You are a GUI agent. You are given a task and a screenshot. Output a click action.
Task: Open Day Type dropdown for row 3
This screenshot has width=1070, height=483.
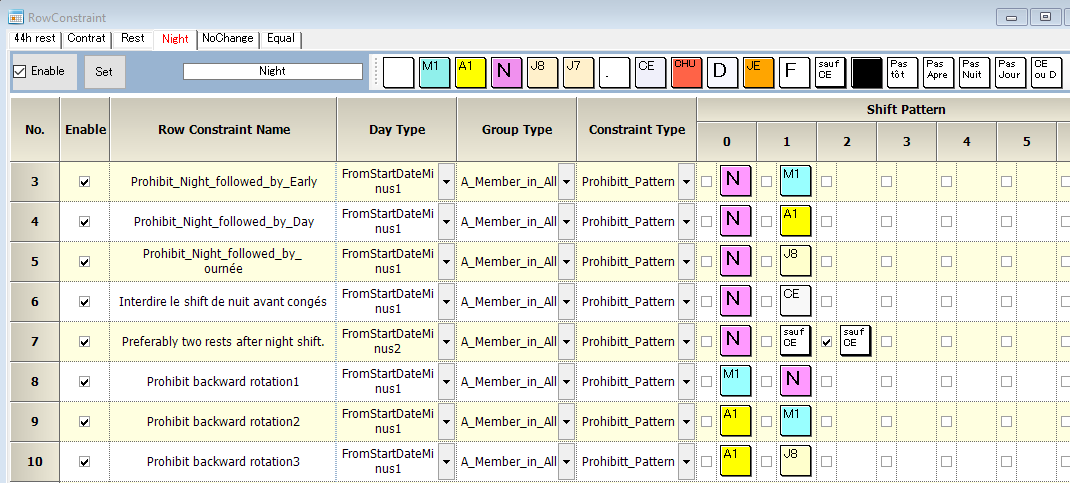coord(446,181)
